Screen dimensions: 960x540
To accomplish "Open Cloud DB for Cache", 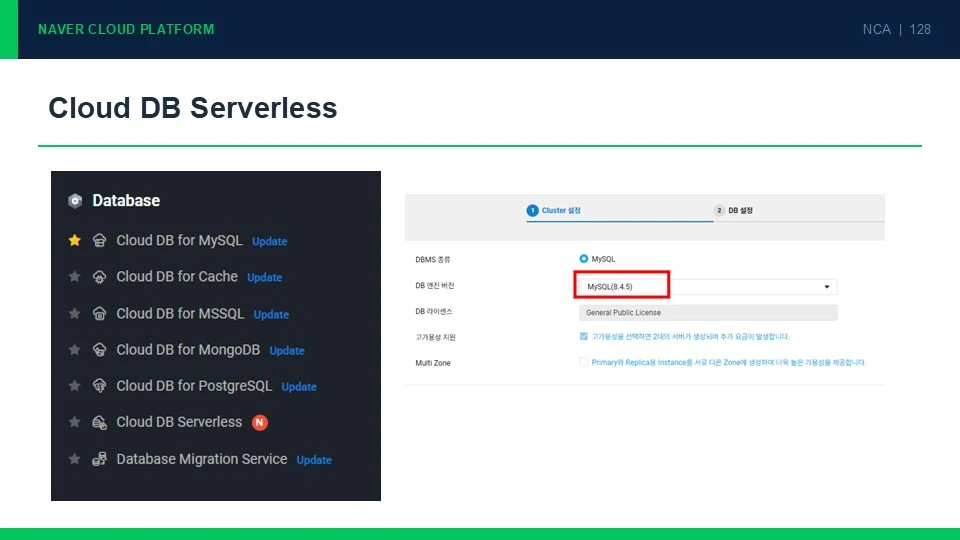I will click(x=177, y=277).
